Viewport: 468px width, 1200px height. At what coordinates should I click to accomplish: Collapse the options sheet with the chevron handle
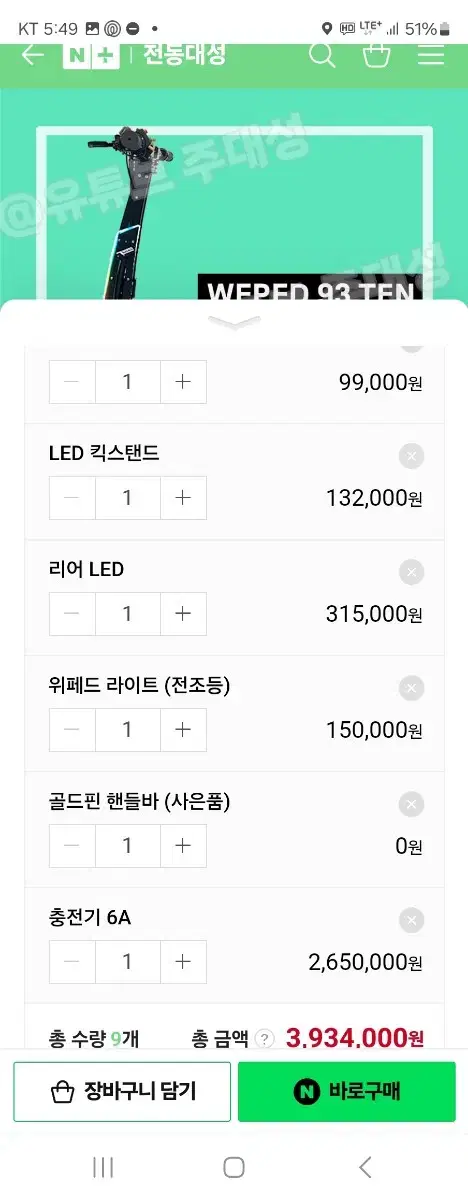[x=234, y=322]
